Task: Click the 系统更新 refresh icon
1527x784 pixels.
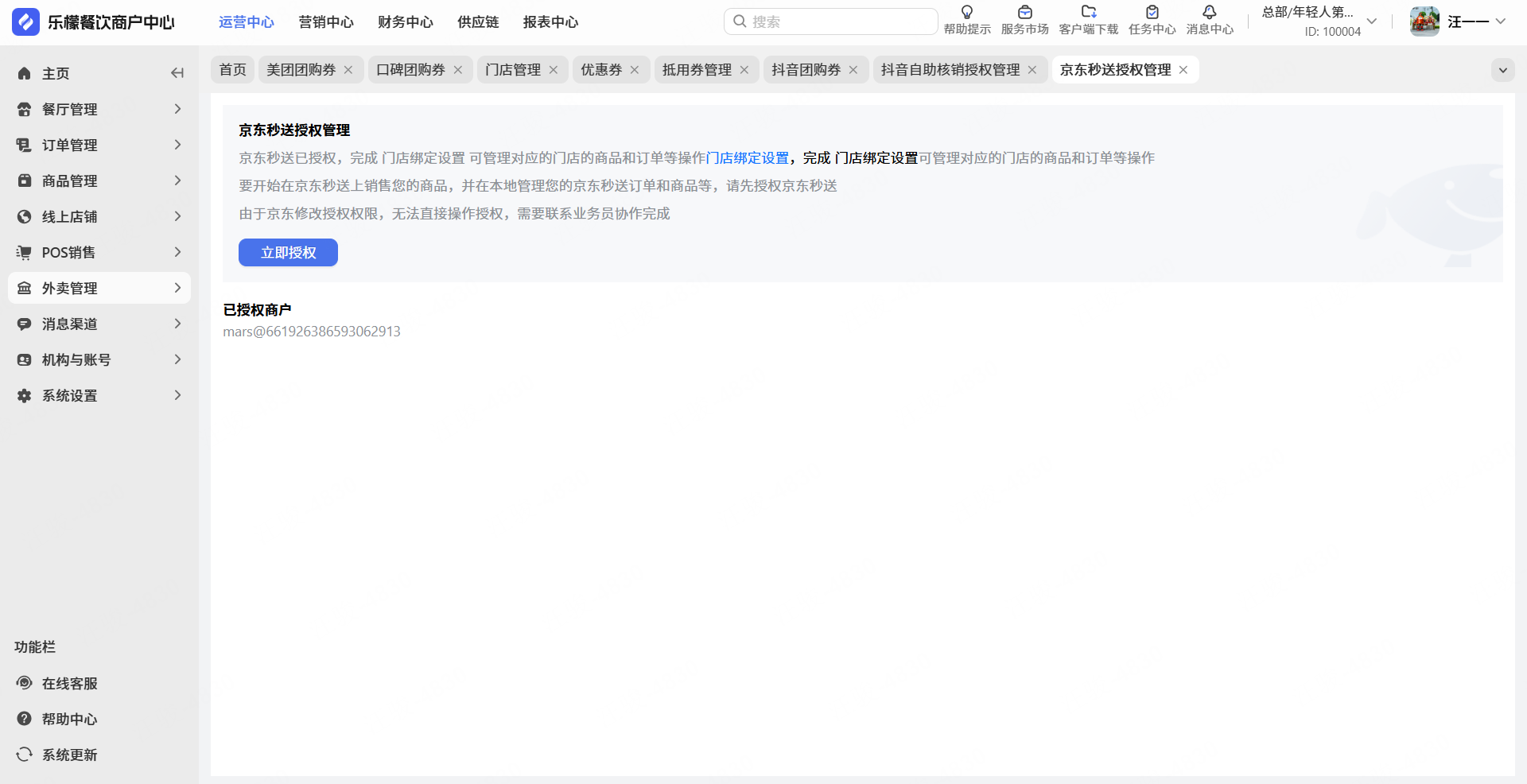Action: tap(25, 755)
